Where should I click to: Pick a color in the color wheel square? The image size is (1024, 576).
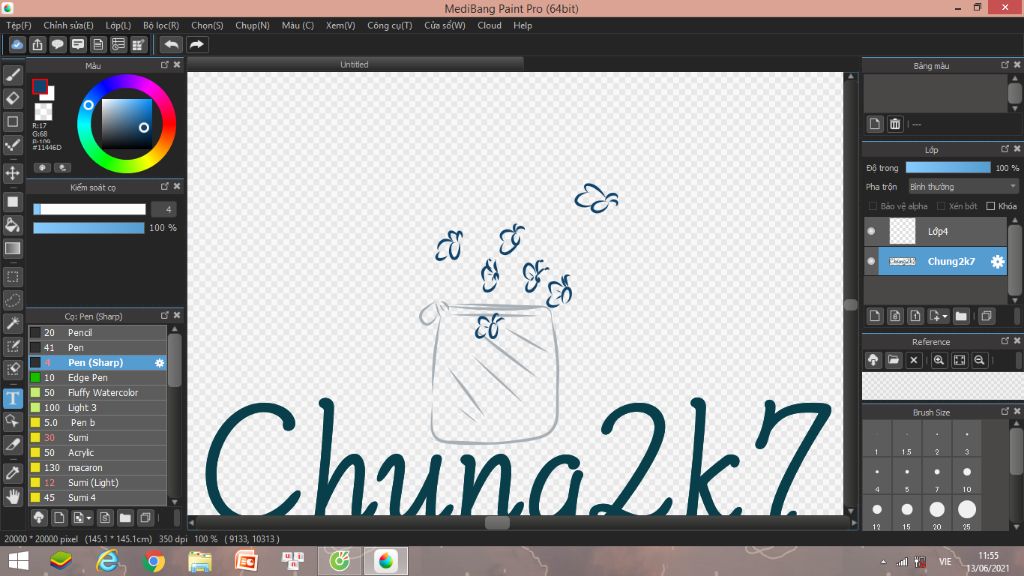click(127, 124)
